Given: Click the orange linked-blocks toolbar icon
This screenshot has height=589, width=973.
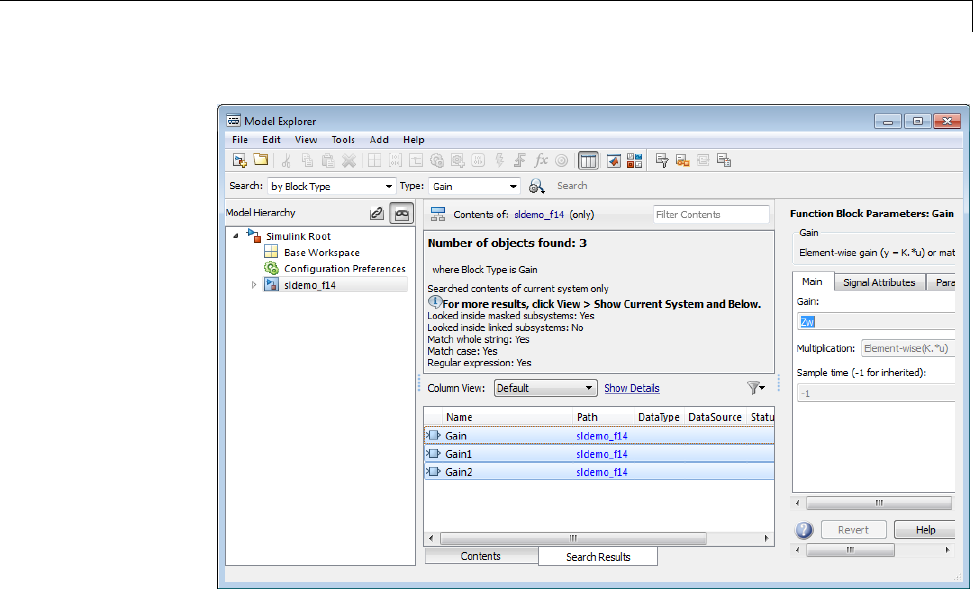Looking at the screenshot, I should point(683,161).
